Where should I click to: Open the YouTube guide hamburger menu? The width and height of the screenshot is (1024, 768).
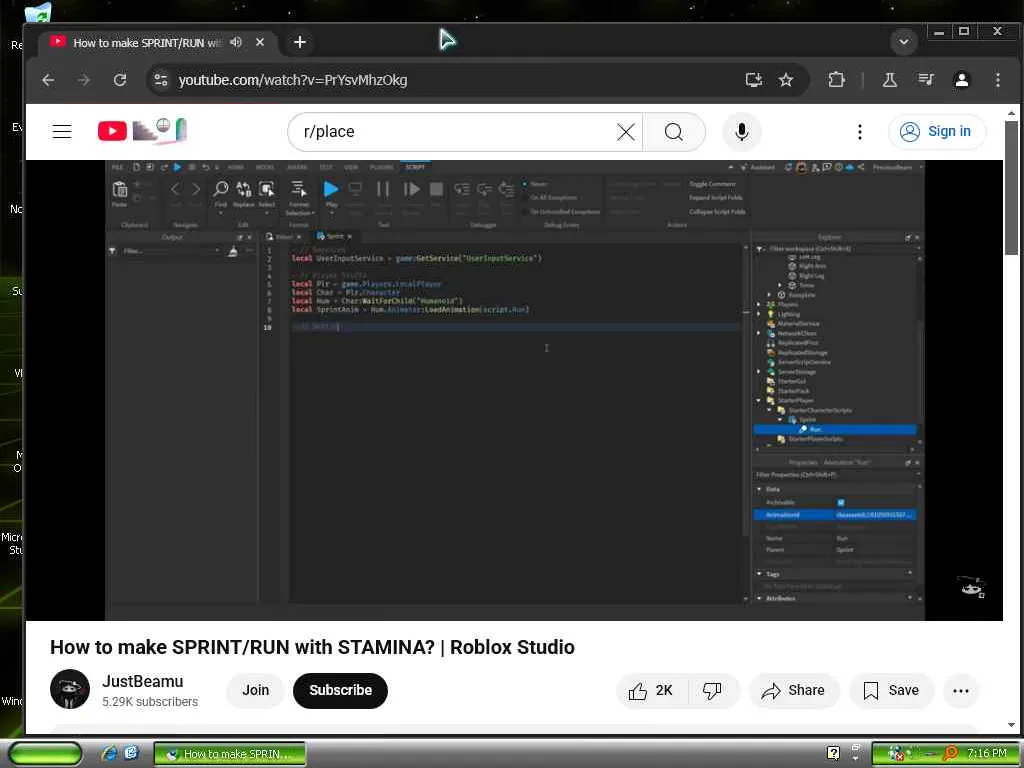click(x=62, y=131)
